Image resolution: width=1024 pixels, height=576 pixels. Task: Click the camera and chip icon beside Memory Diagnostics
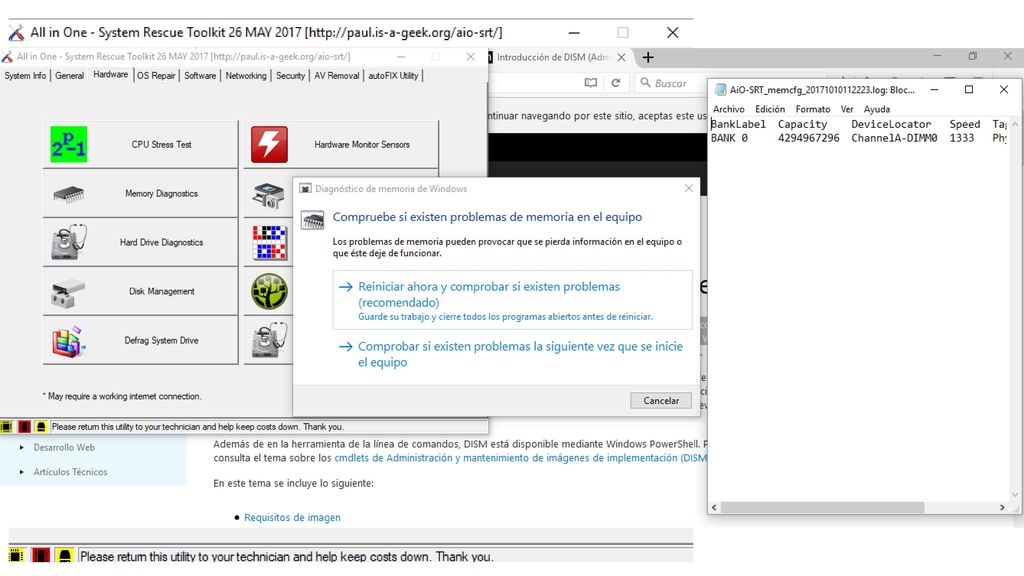pyautogui.click(x=269, y=195)
